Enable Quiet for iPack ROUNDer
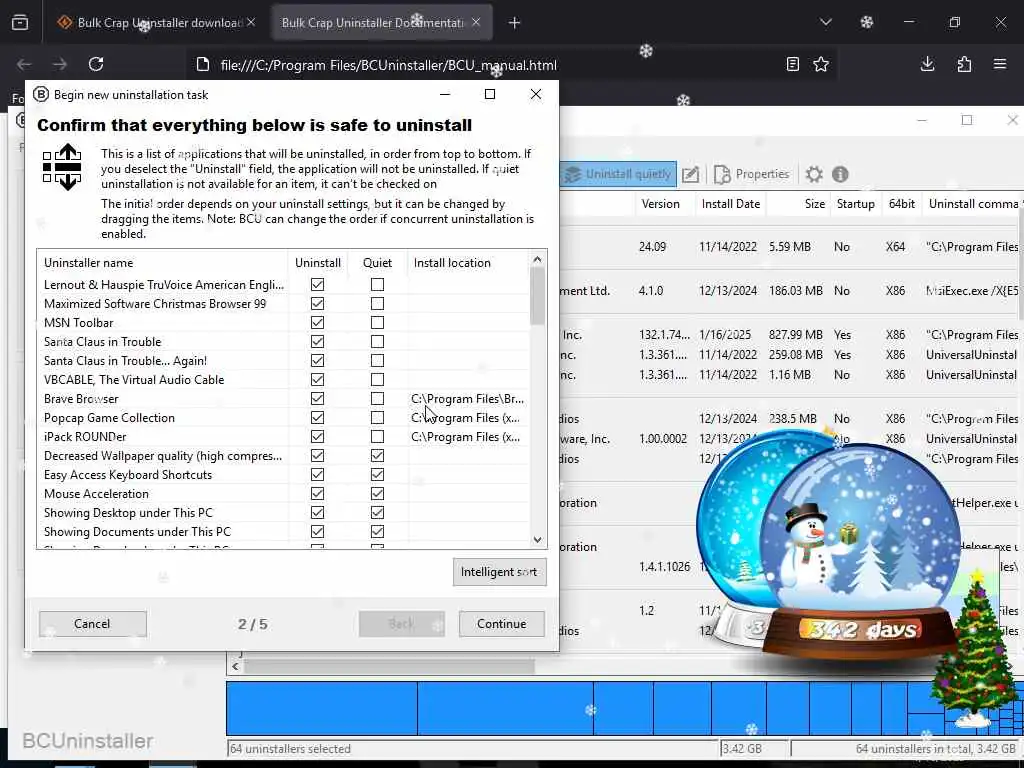 [377, 436]
